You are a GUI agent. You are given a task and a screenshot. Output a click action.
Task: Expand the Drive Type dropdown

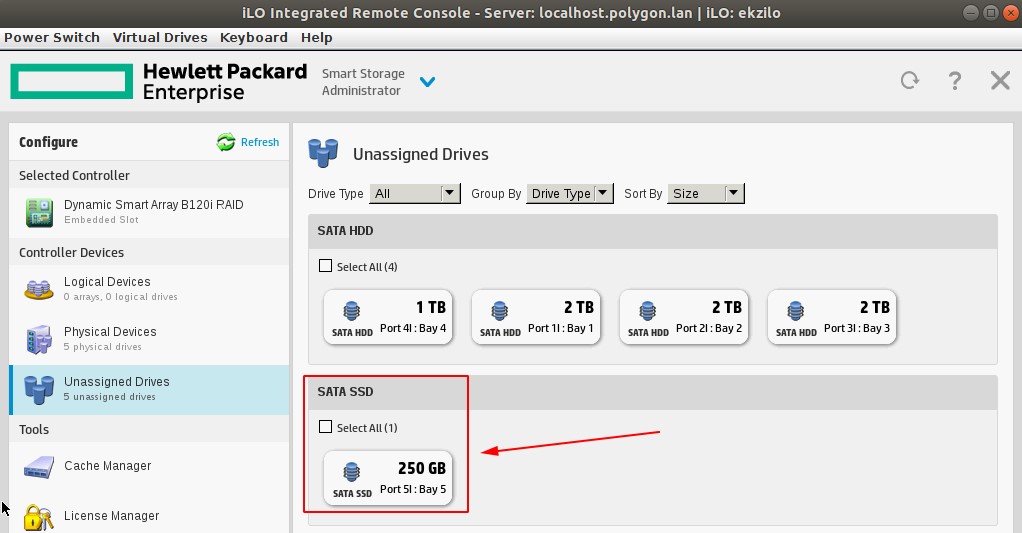point(414,193)
